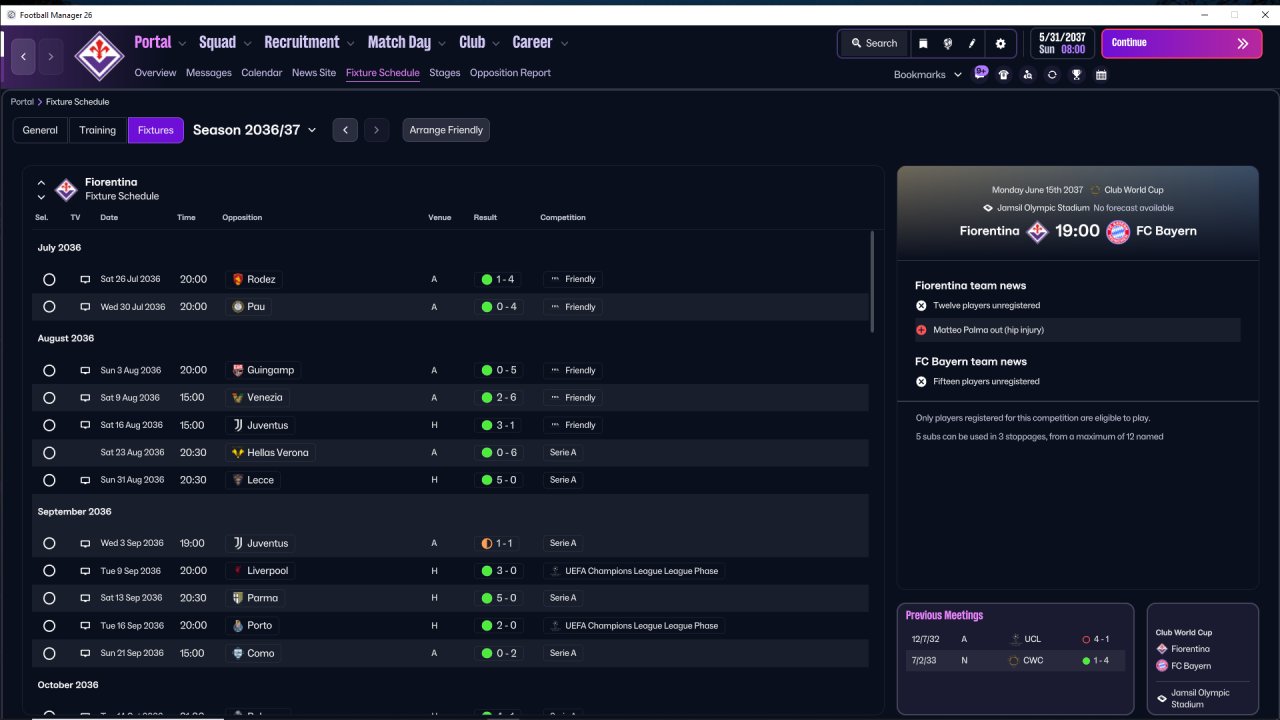Click the Fiorentina club crest in header
Image resolution: width=1280 pixels, height=720 pixels.
tap(99, 57)
